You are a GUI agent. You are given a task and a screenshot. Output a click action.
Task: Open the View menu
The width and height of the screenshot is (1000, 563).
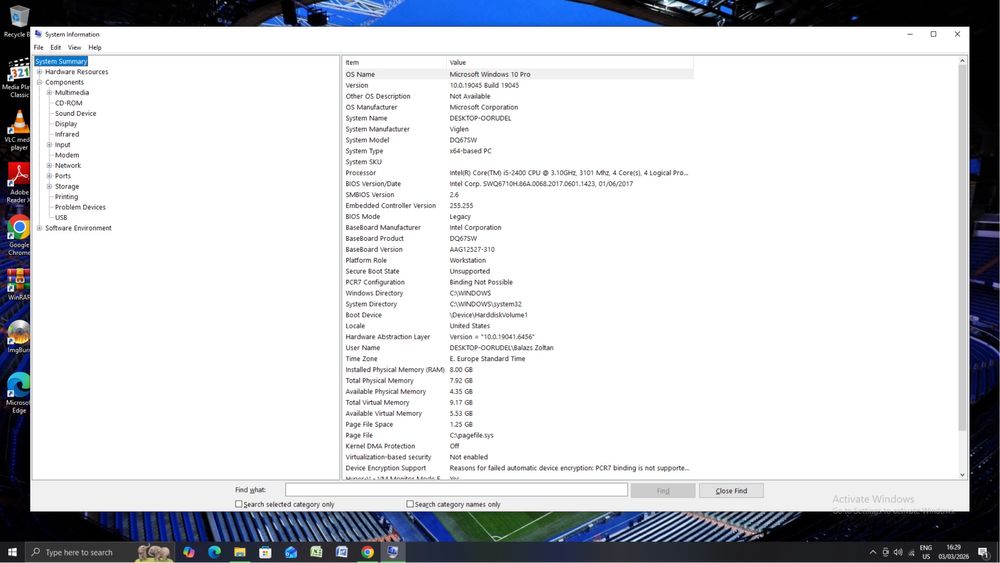point(75,47)
